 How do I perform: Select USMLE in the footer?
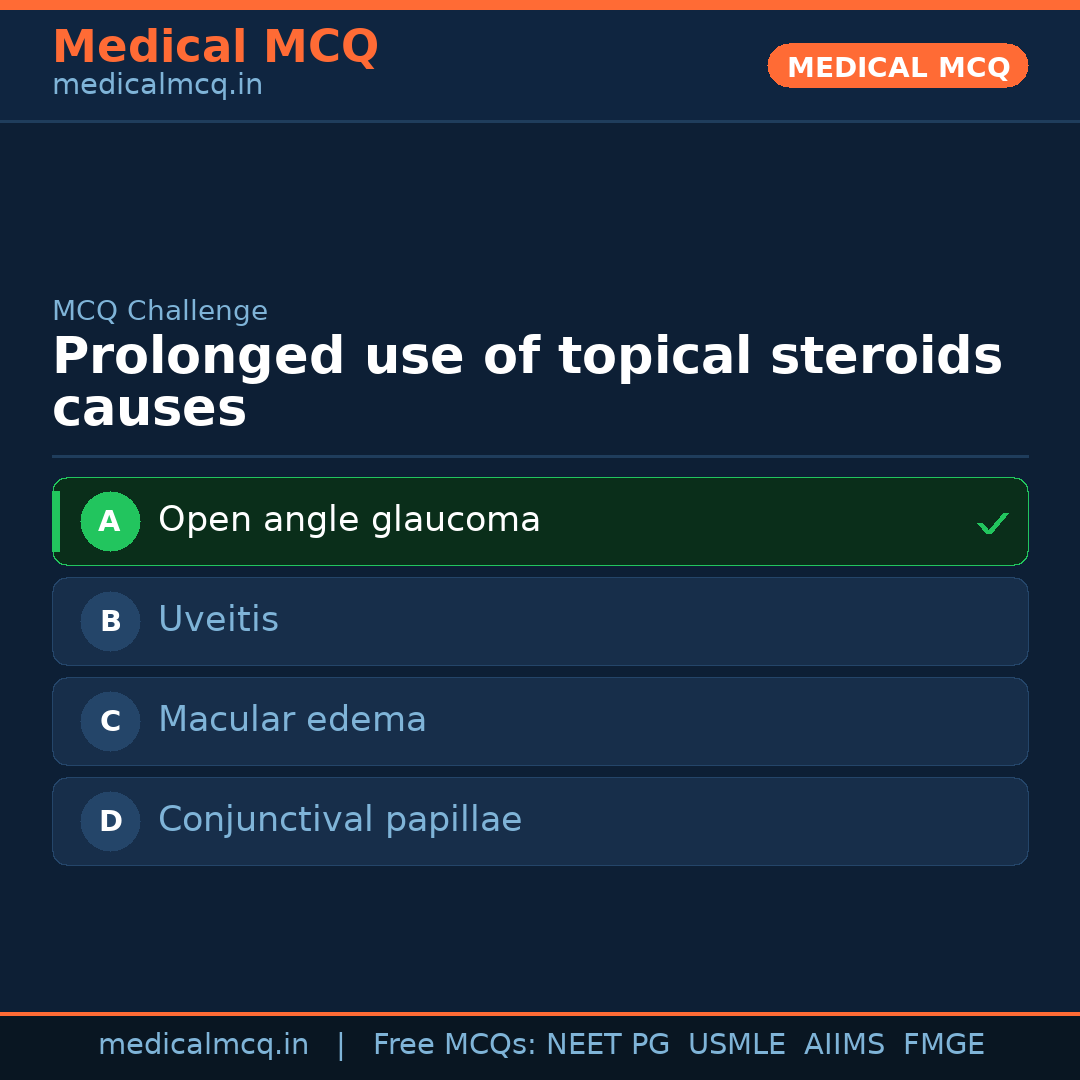[736, 1045]
